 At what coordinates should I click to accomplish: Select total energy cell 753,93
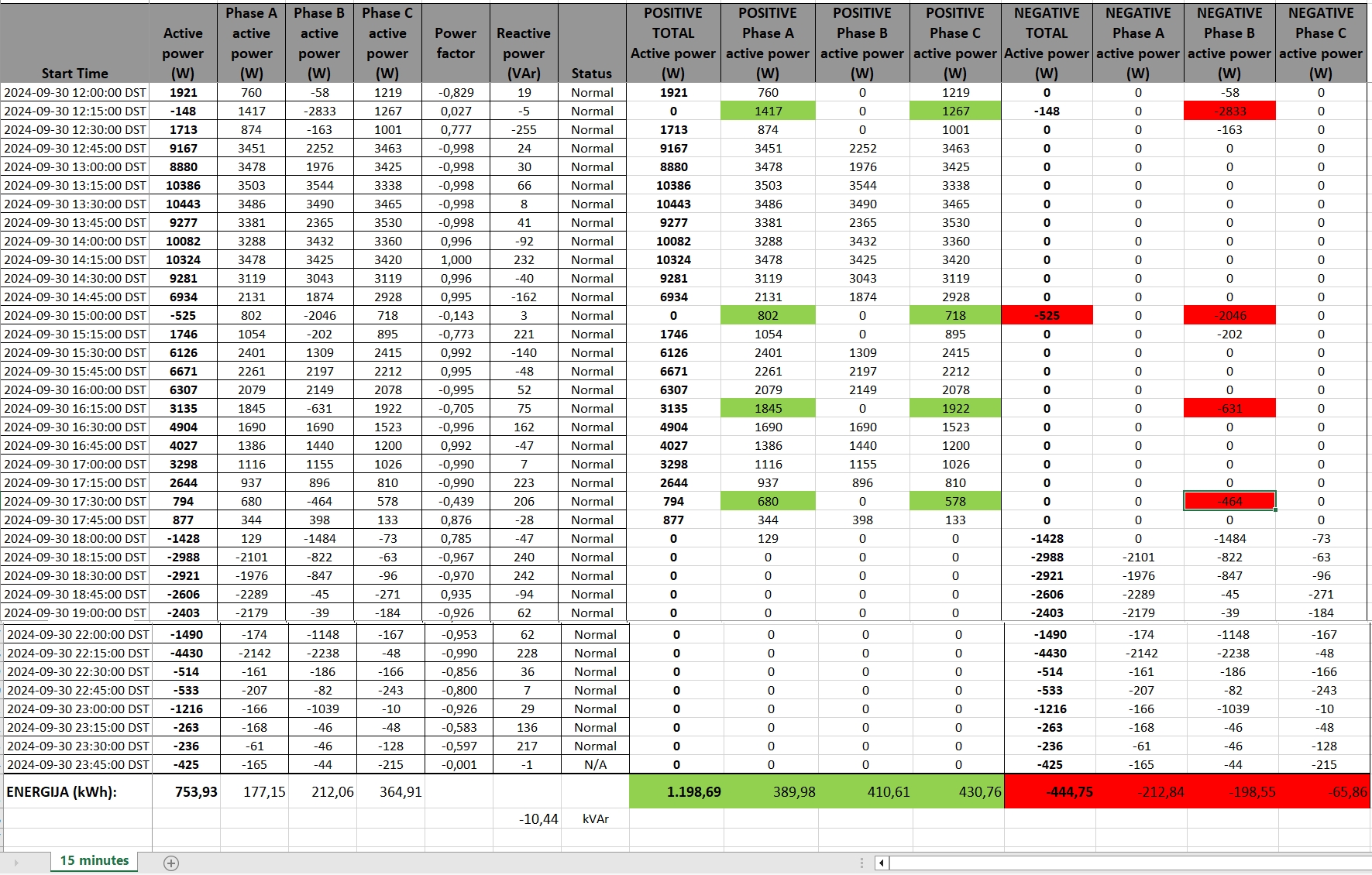click(x=187, y=791)
